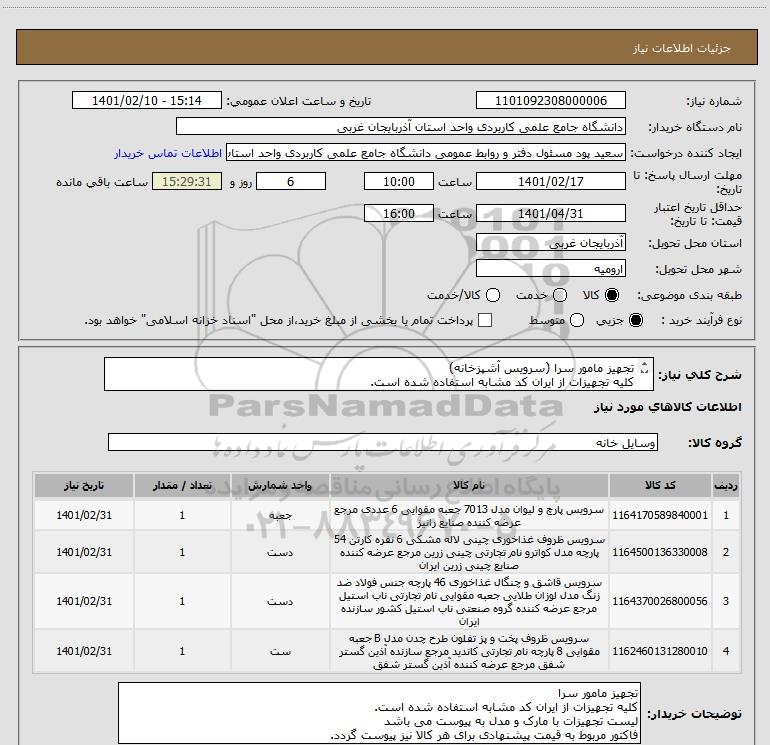Click the price validity date 1401/04/31

click(x=550, y=213)
